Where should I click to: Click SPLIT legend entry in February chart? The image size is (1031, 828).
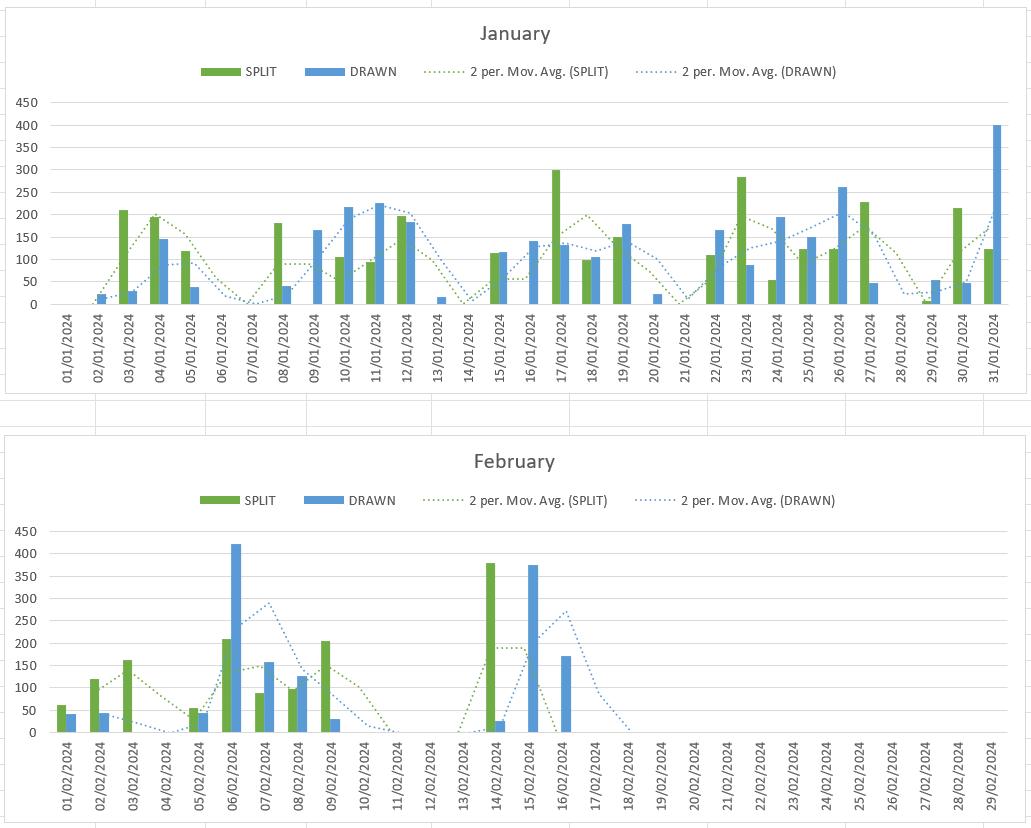pos(238,500)
